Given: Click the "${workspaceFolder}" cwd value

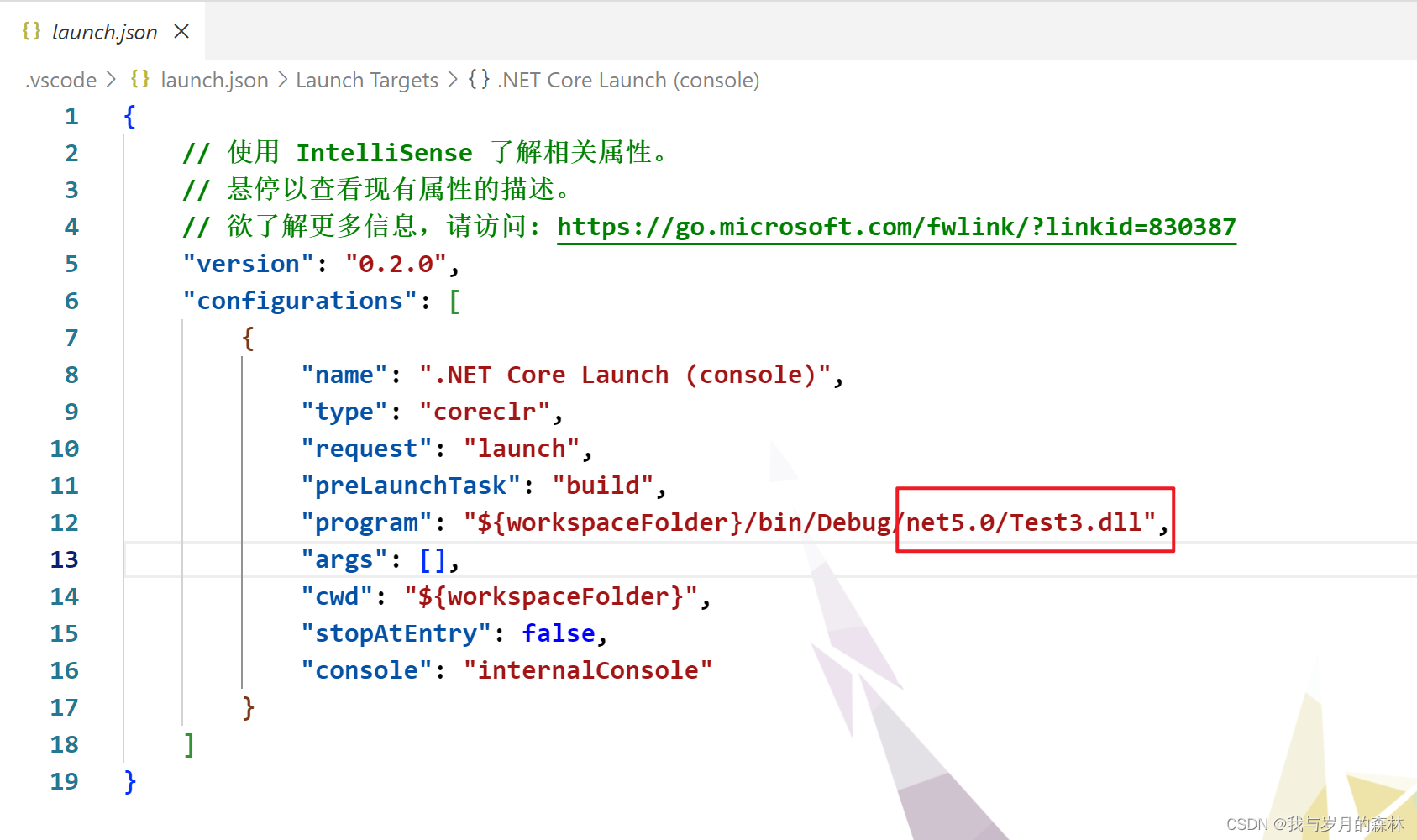Looking at the screenshot, I should click(554, 596).
